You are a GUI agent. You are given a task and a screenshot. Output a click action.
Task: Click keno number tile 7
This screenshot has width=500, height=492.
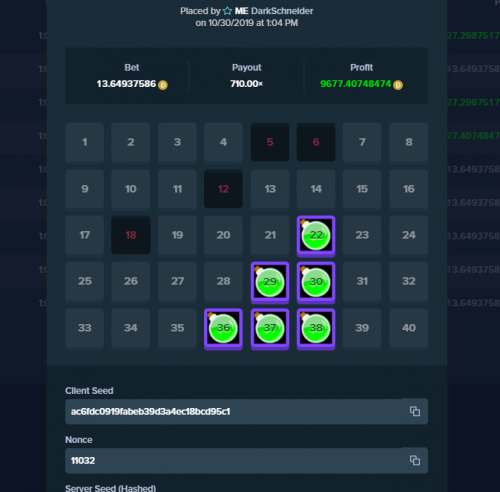362,142
